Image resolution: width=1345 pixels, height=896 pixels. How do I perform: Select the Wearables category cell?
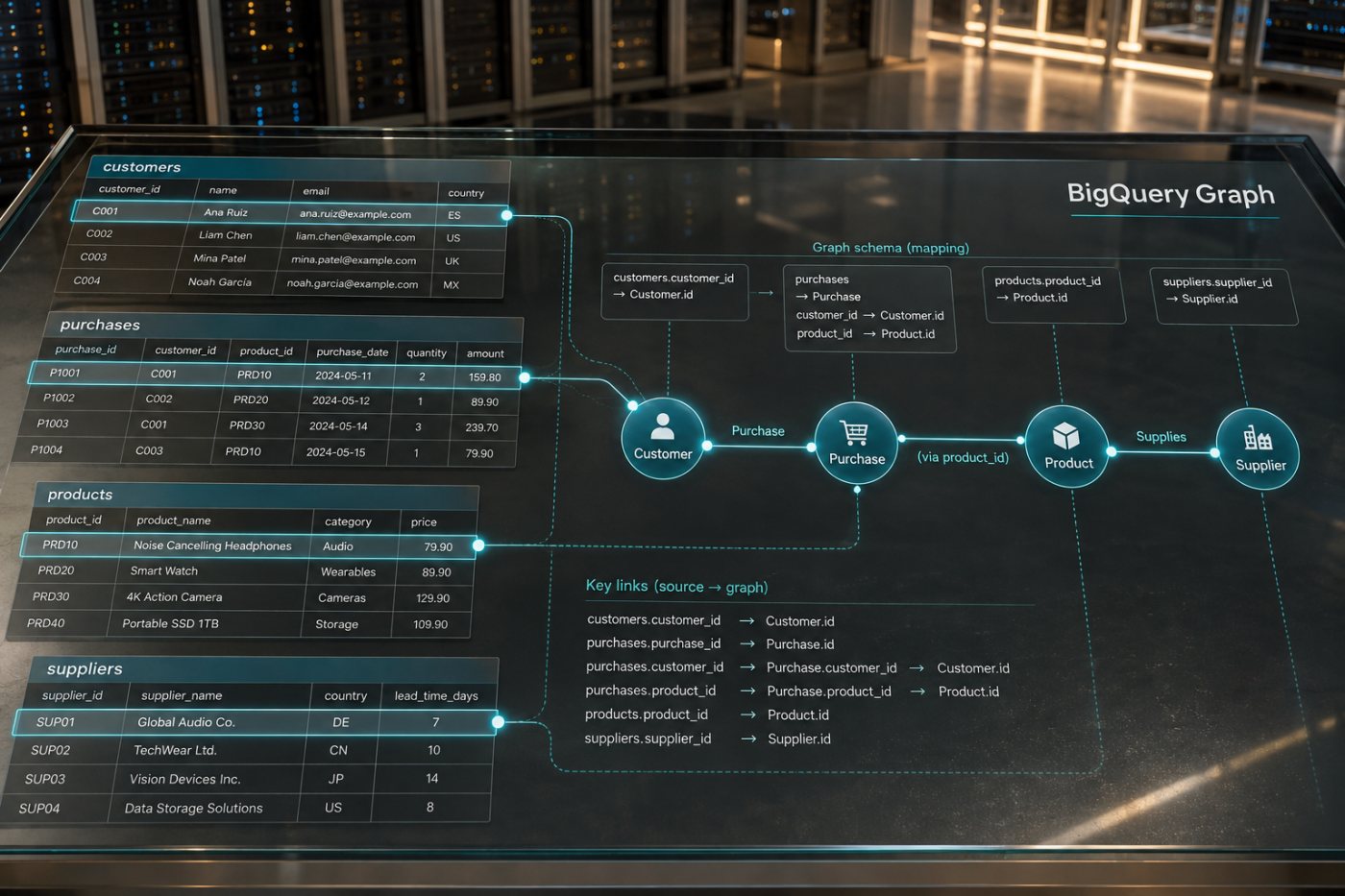click(x=348, y=571)
